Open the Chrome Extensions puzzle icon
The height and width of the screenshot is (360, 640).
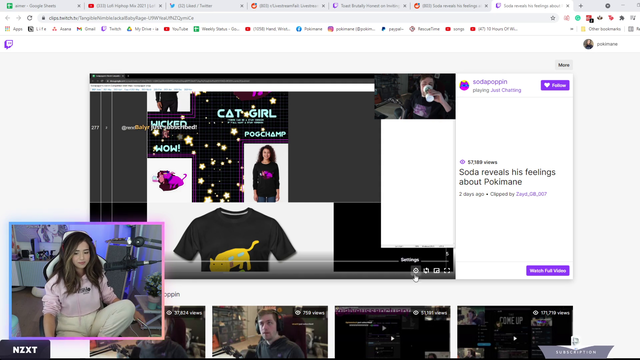point(622,18)
